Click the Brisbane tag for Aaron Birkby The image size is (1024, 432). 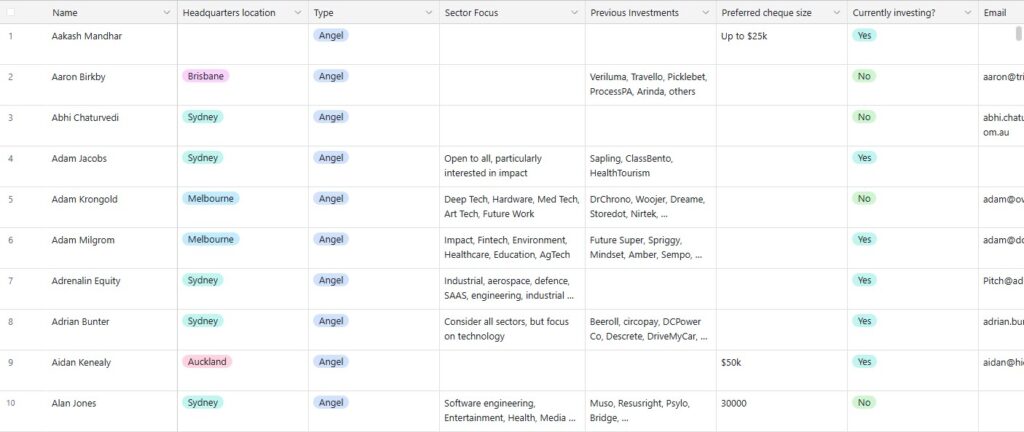206,76
